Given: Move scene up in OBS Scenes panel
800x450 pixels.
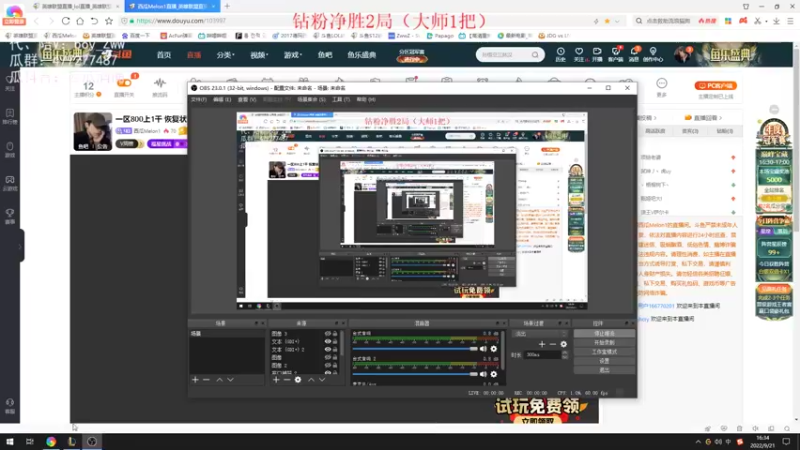Looking at the screenshot, I should pyautogui.click(x=219, y=380).
